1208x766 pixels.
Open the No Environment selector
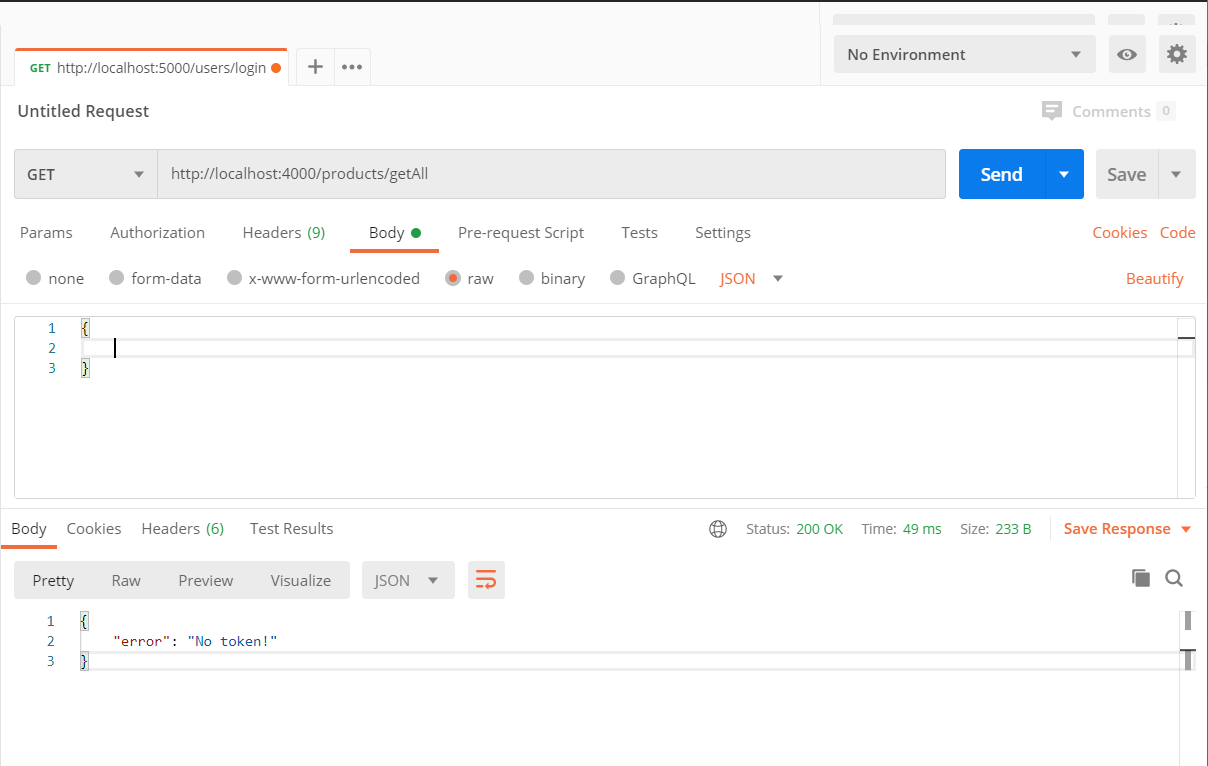point(965,54)
